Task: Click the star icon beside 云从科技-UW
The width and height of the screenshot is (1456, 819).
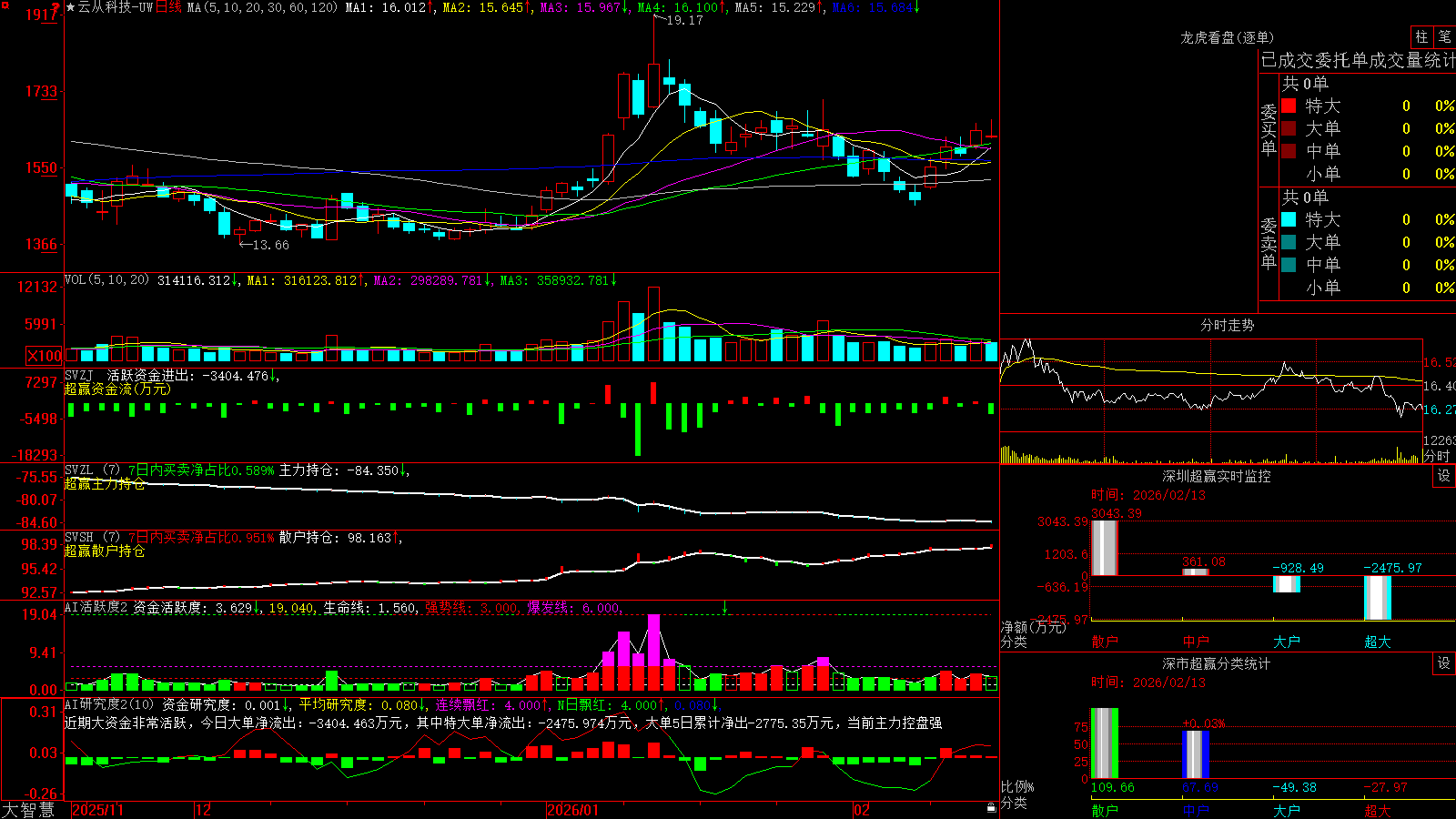Action: click(x=70, y=7)
